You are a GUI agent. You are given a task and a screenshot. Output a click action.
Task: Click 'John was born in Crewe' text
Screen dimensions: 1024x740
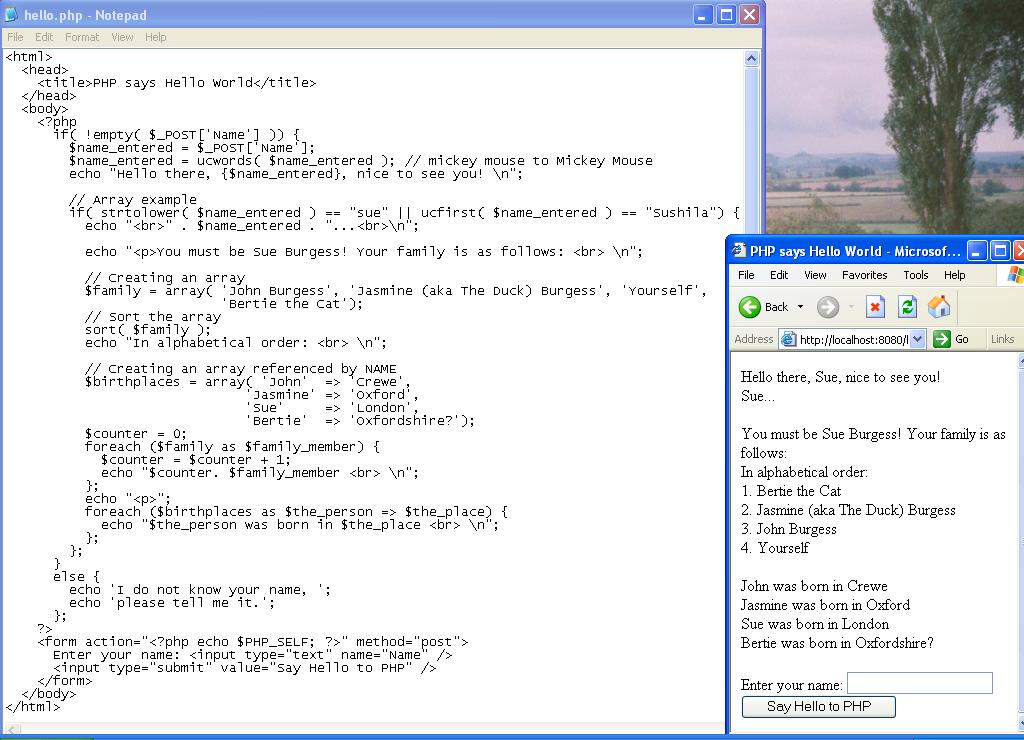point(814,586)
